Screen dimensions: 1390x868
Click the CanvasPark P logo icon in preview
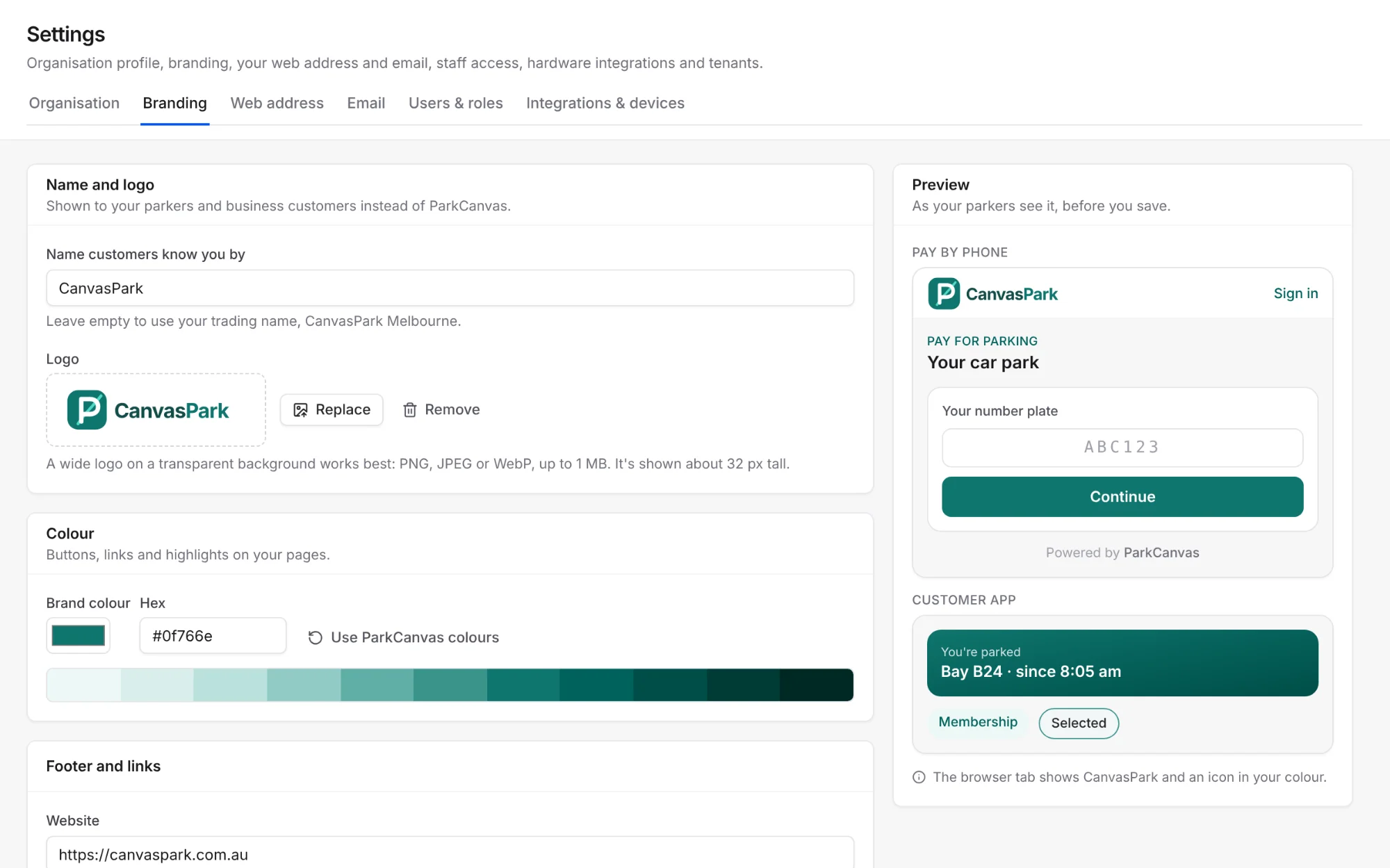pos(944,293)
